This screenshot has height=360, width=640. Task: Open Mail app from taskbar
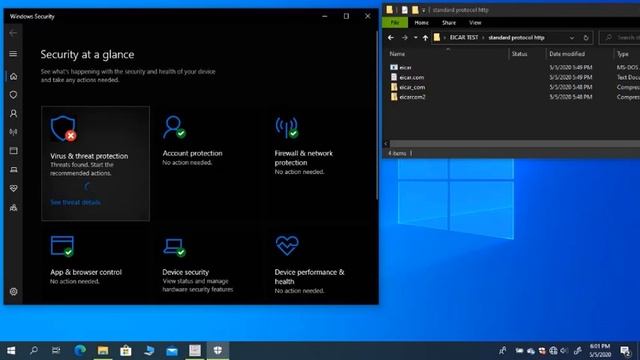(172, 351)
